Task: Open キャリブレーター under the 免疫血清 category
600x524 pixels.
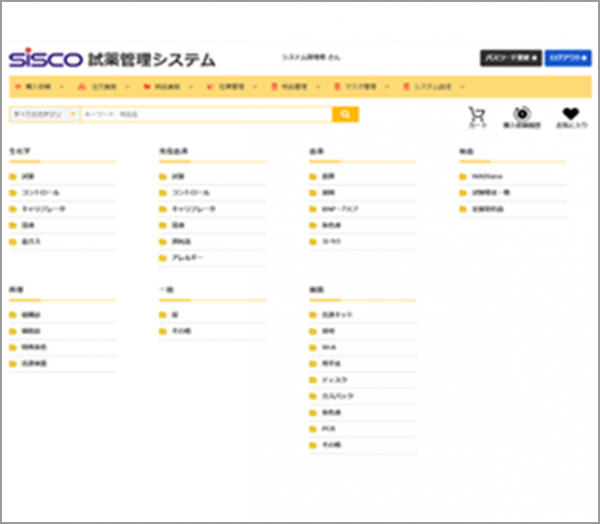Action: (193, 209)
